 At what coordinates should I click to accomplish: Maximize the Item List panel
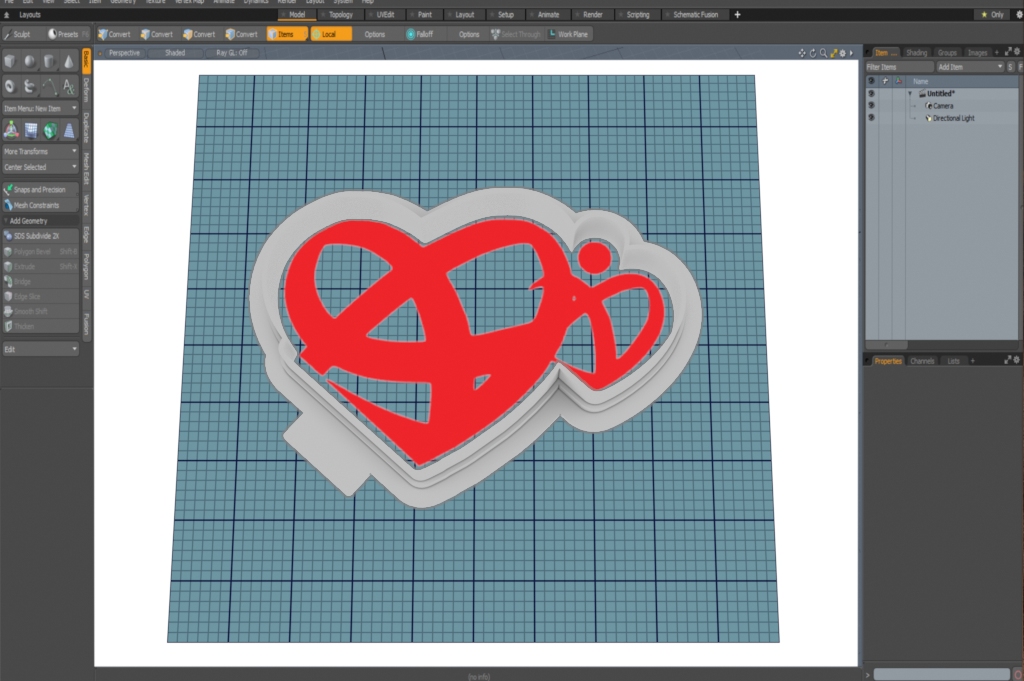[1007, 52]
